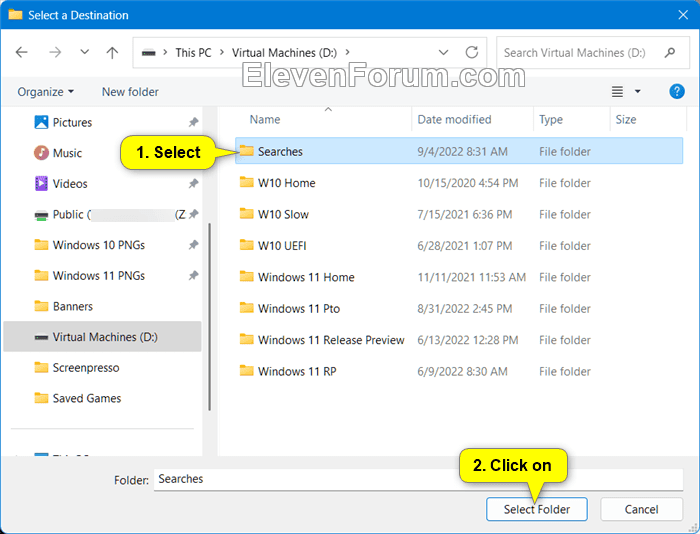The width and height of the screenshot is (700, 534).
Task: Open recent locations chevron dropdown
Action: click(x=84, y=52)
